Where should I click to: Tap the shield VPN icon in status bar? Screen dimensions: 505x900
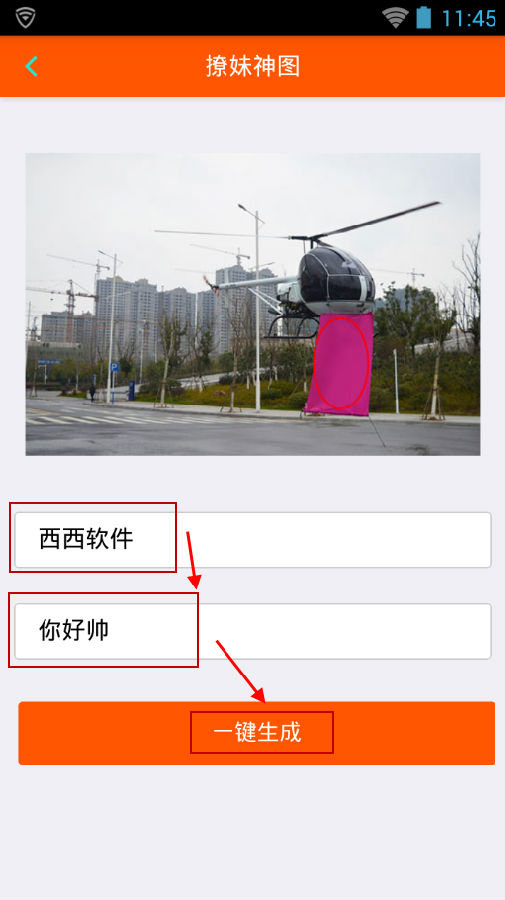click(26, 18)
